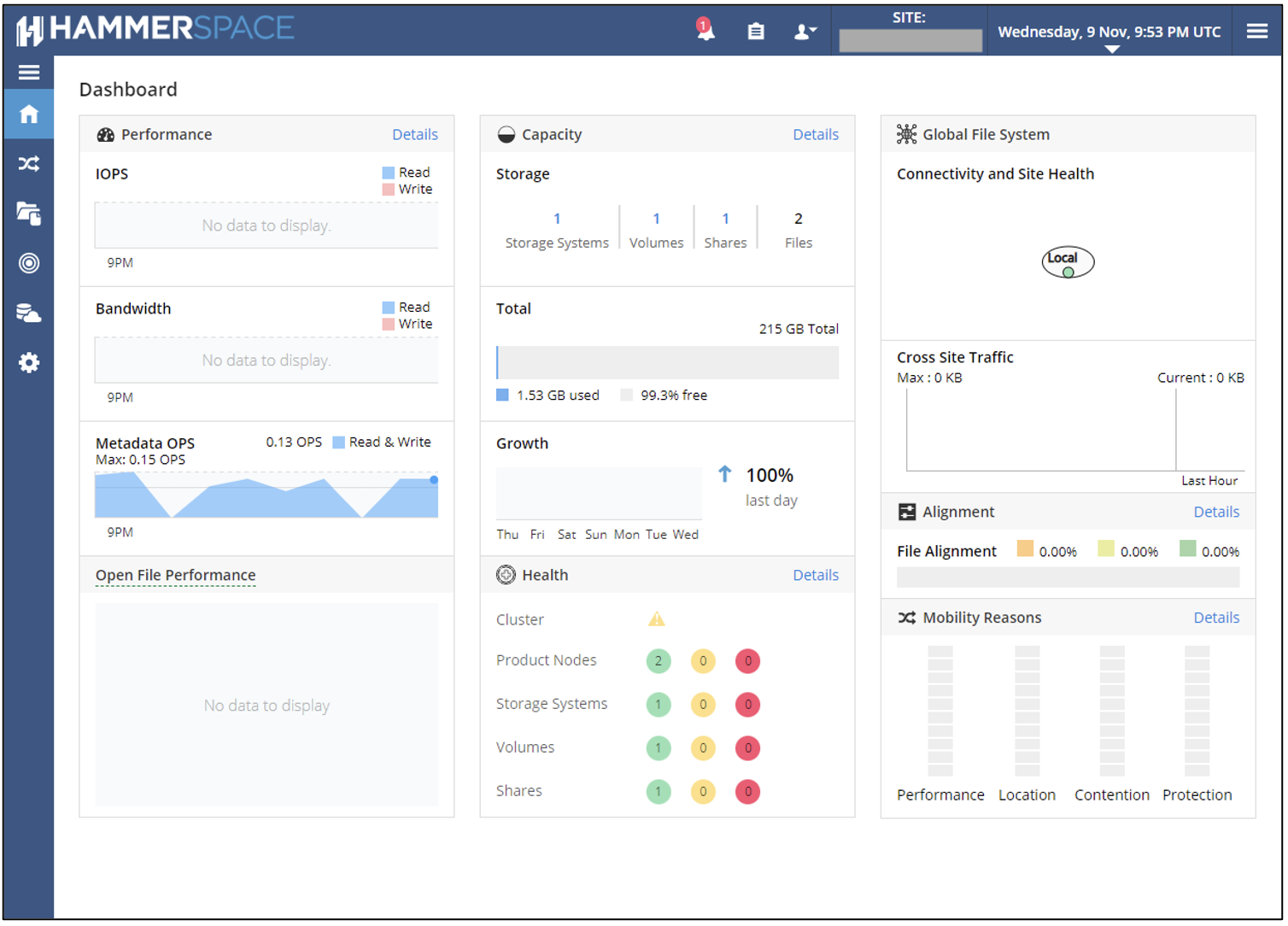This screenshot has height=926, width=1288.
Task: Open Alignment Details link
Action: [1216, 512]
